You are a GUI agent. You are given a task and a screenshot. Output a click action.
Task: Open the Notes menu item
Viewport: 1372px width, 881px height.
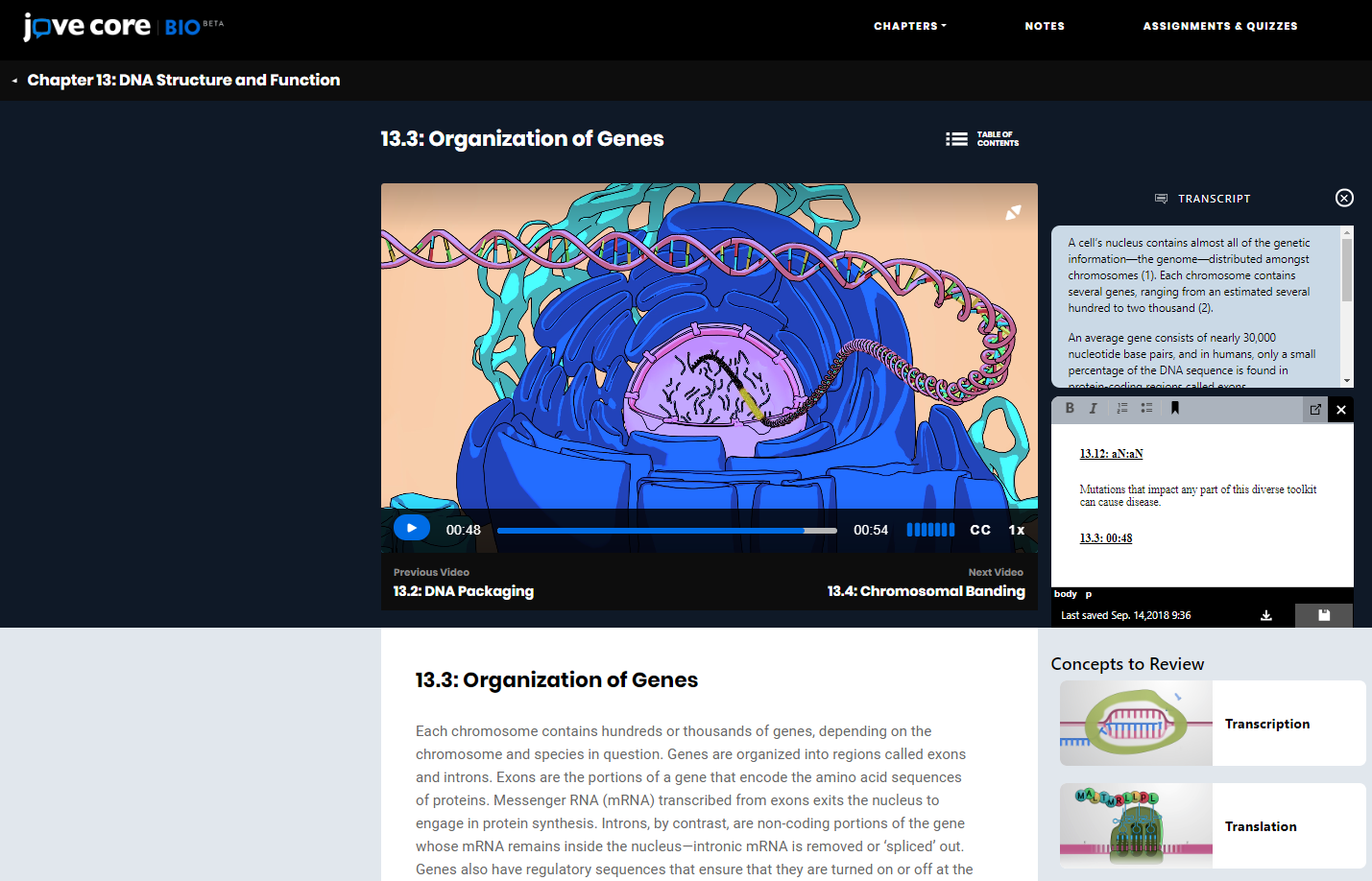(1045, 26)
